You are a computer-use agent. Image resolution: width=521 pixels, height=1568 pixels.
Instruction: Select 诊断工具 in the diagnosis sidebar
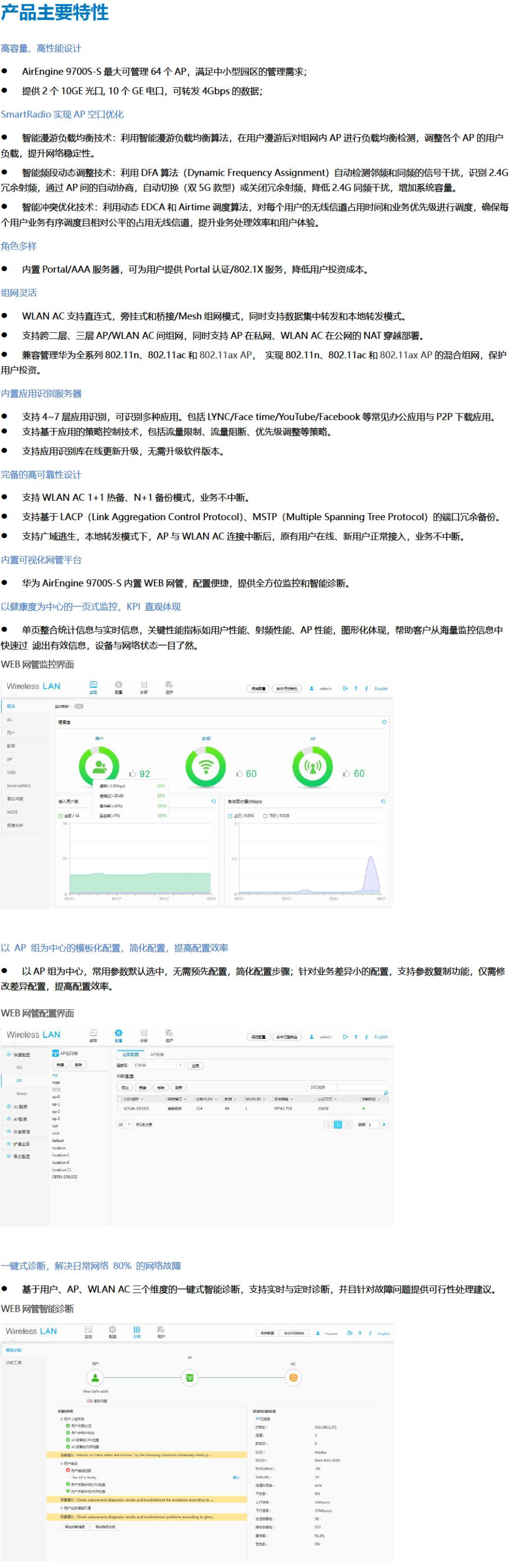[14, 1362]
